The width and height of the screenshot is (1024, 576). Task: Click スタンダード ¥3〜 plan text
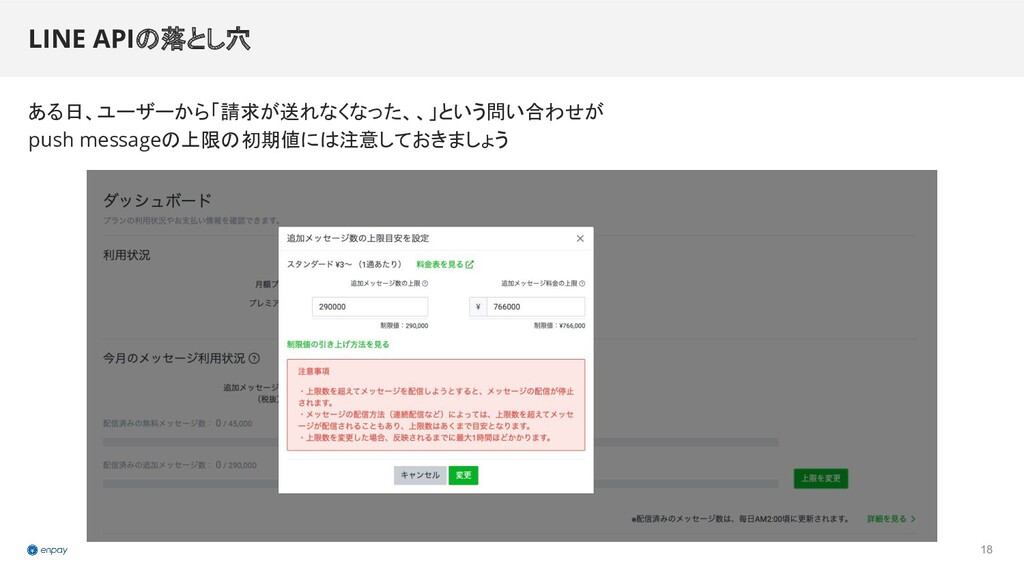point(344,264)
